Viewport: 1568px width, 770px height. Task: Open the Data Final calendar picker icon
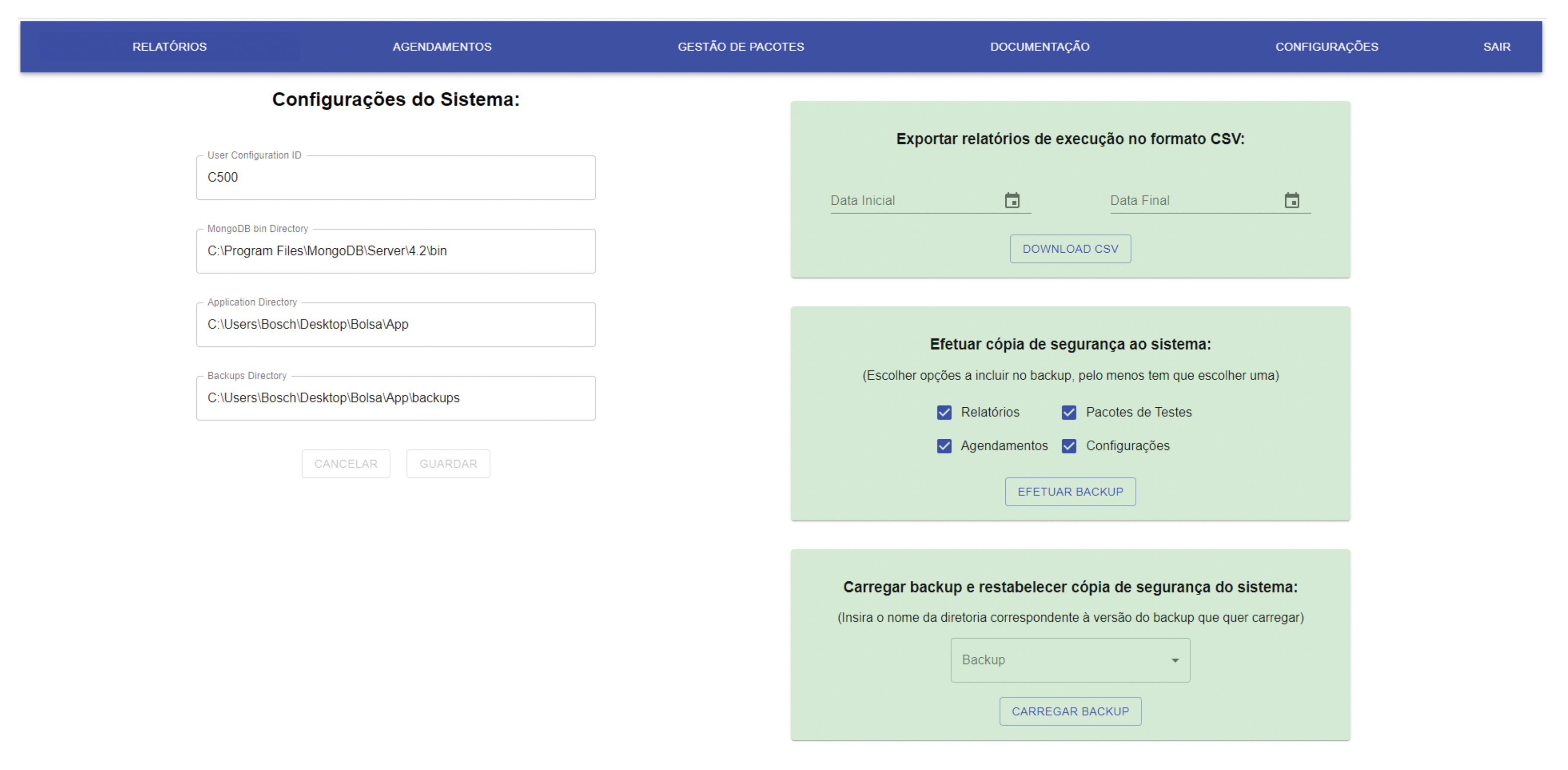pos(1292,200)
